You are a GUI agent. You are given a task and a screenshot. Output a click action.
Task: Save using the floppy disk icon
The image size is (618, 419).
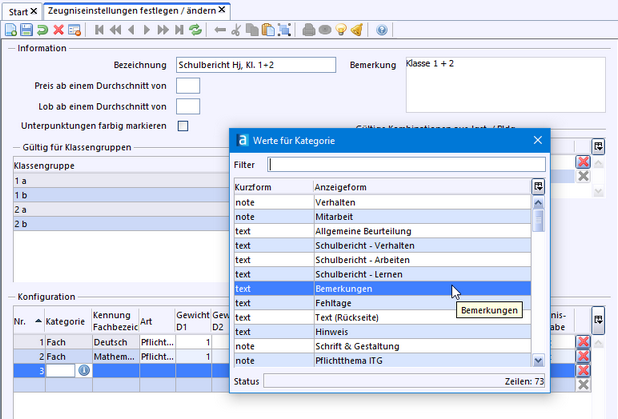coord(26,30)
